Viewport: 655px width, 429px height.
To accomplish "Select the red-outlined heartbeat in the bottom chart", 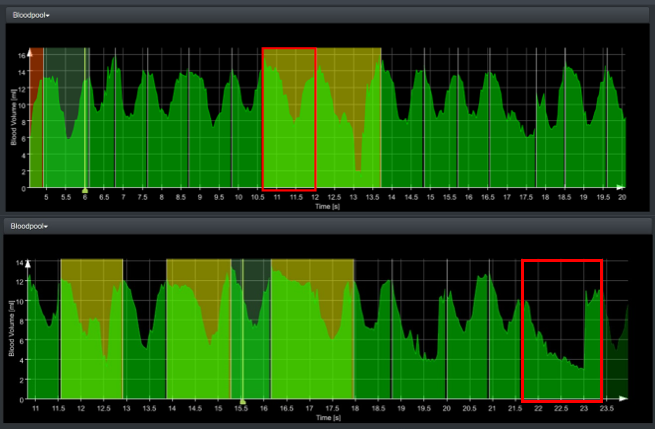I will coord(561,328).
